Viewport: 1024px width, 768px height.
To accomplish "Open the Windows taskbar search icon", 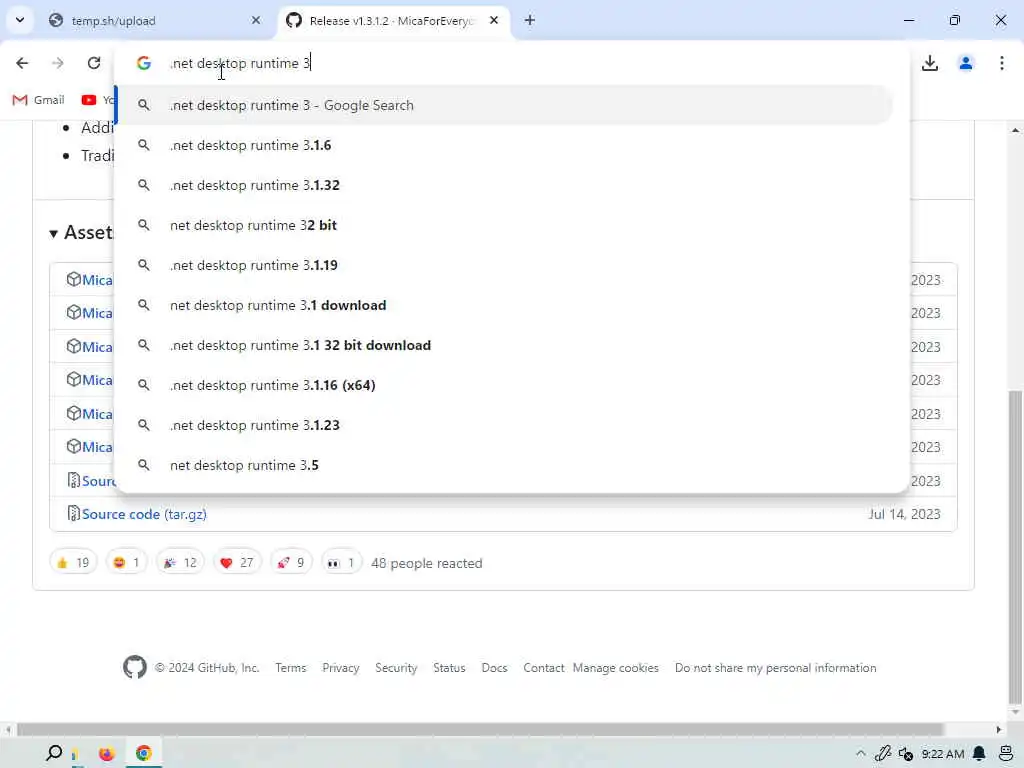I will [54, 753].
